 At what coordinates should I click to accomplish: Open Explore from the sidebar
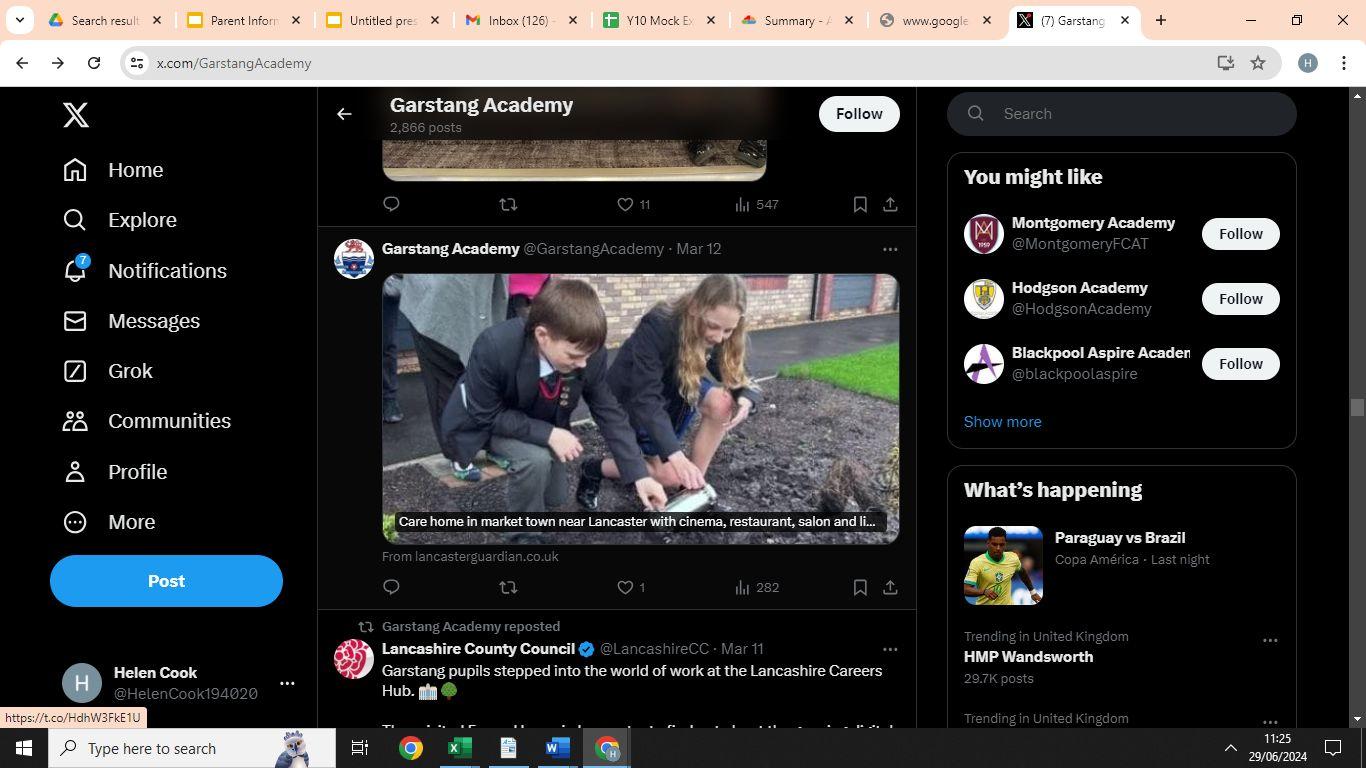(119, 220)
